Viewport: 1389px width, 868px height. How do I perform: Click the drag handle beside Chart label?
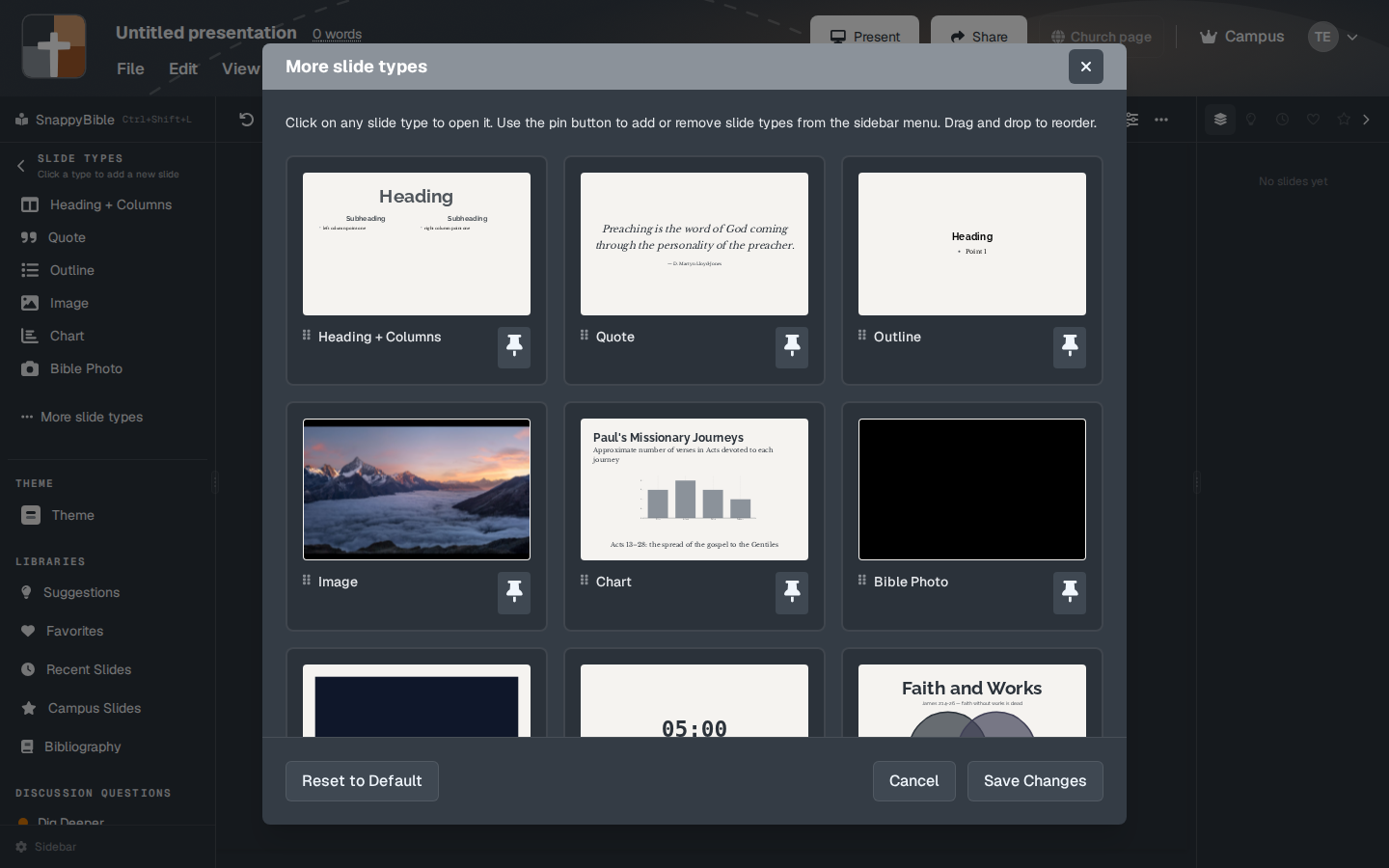click(x=585, y=580)
